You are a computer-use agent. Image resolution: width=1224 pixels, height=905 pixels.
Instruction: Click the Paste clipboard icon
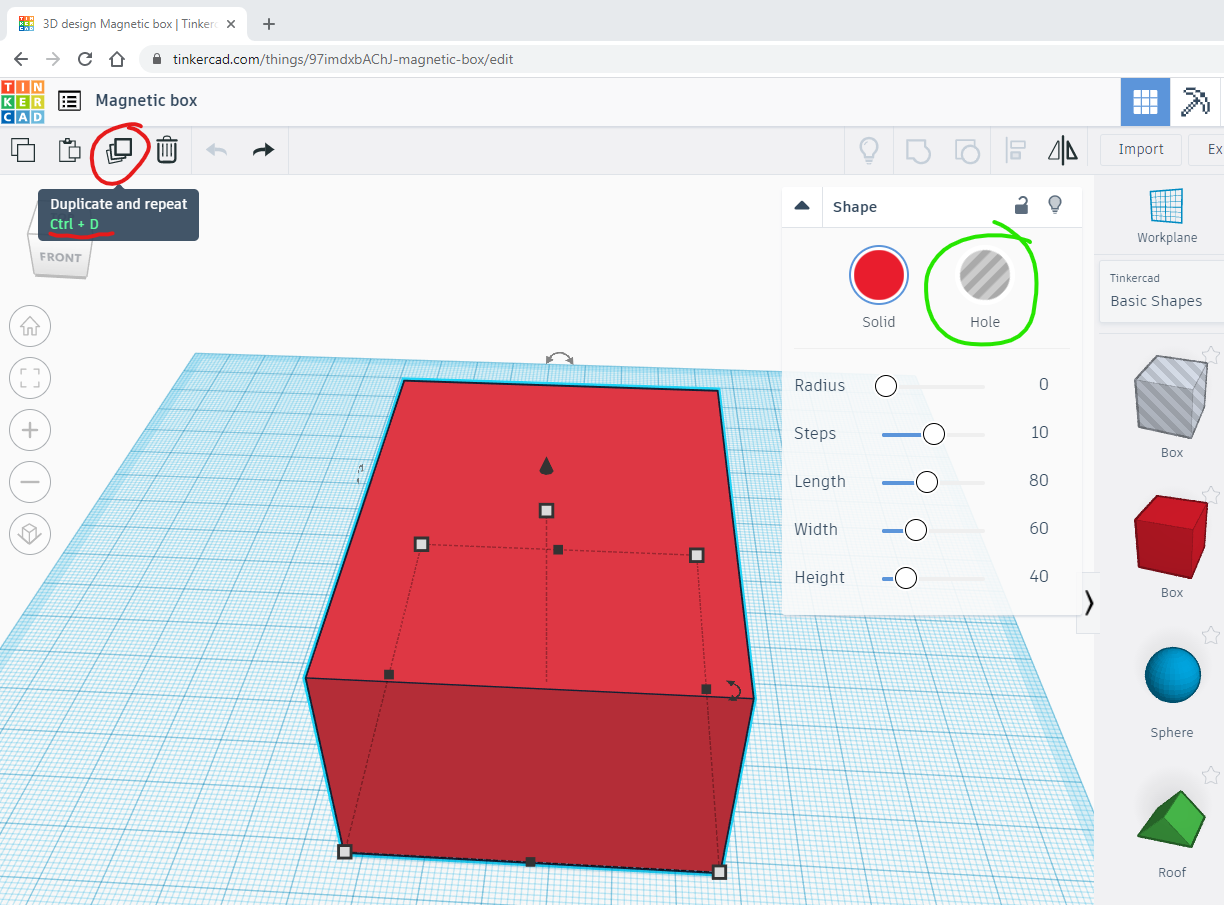(69, 150)
